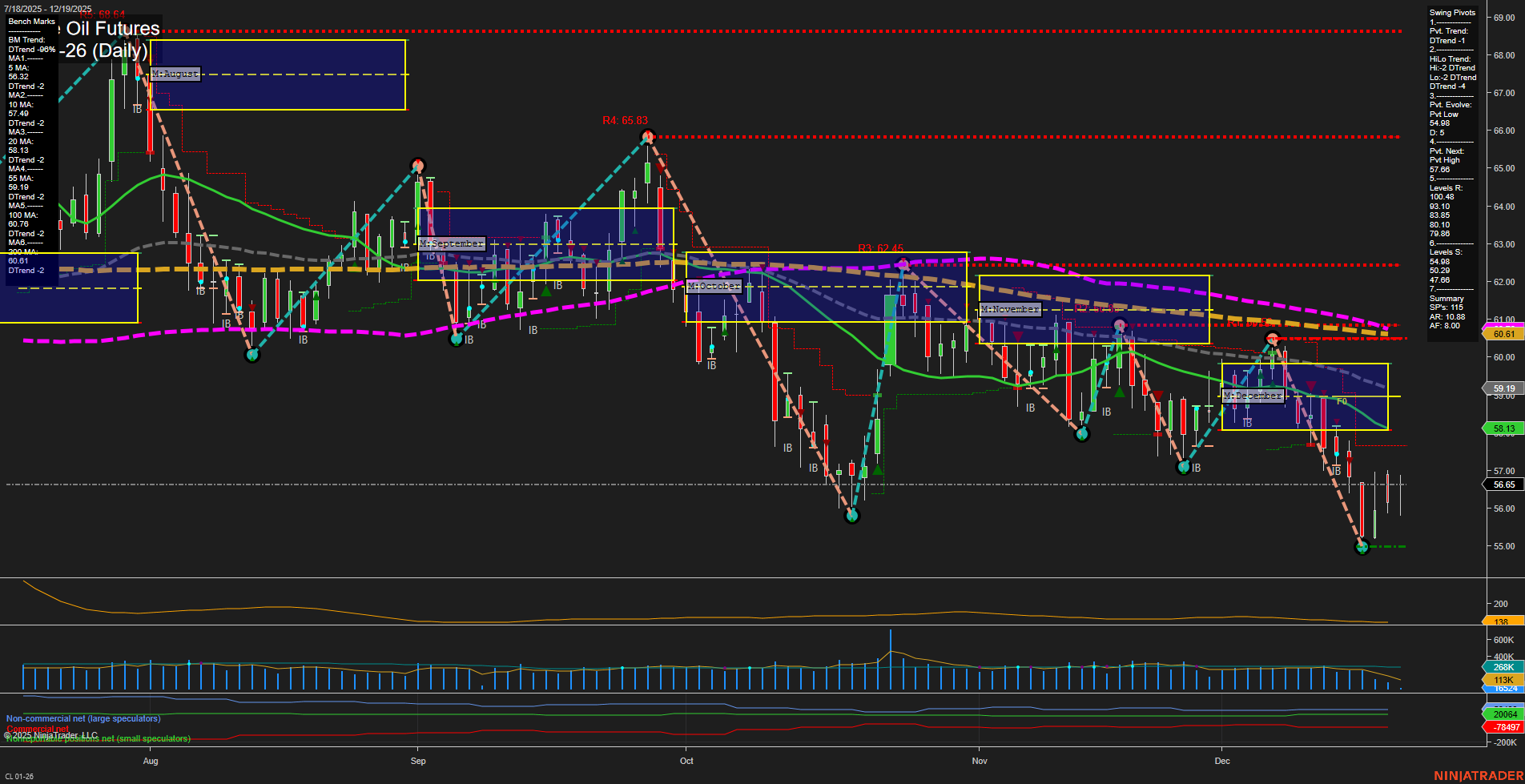The image size is (1525, 784).
Task: Toggle the Commercial net legend entry
Action: tap(37, 729)
